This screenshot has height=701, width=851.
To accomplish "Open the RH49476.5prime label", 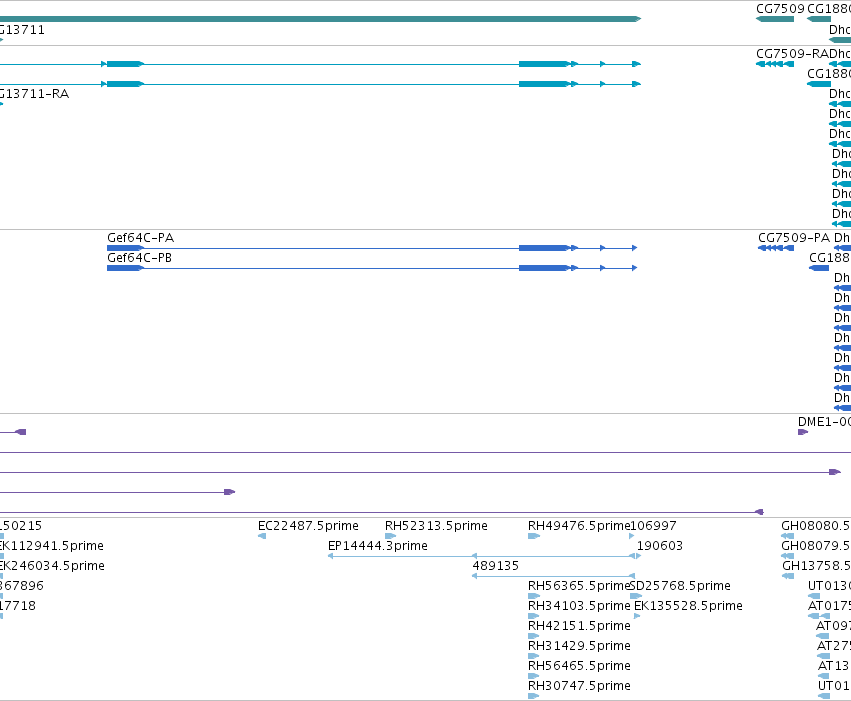I will [579, 526].
